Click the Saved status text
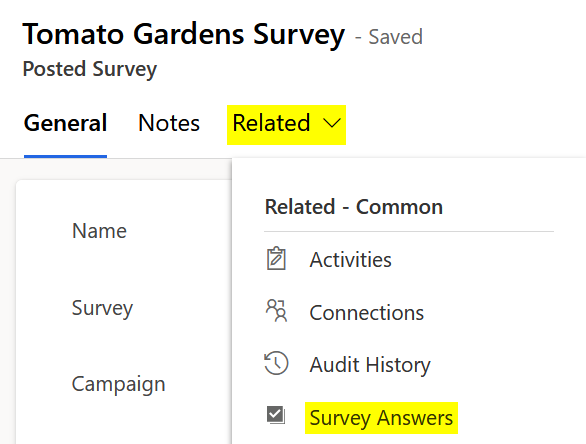Screen dimensions: 586x444 click(395, 37)
